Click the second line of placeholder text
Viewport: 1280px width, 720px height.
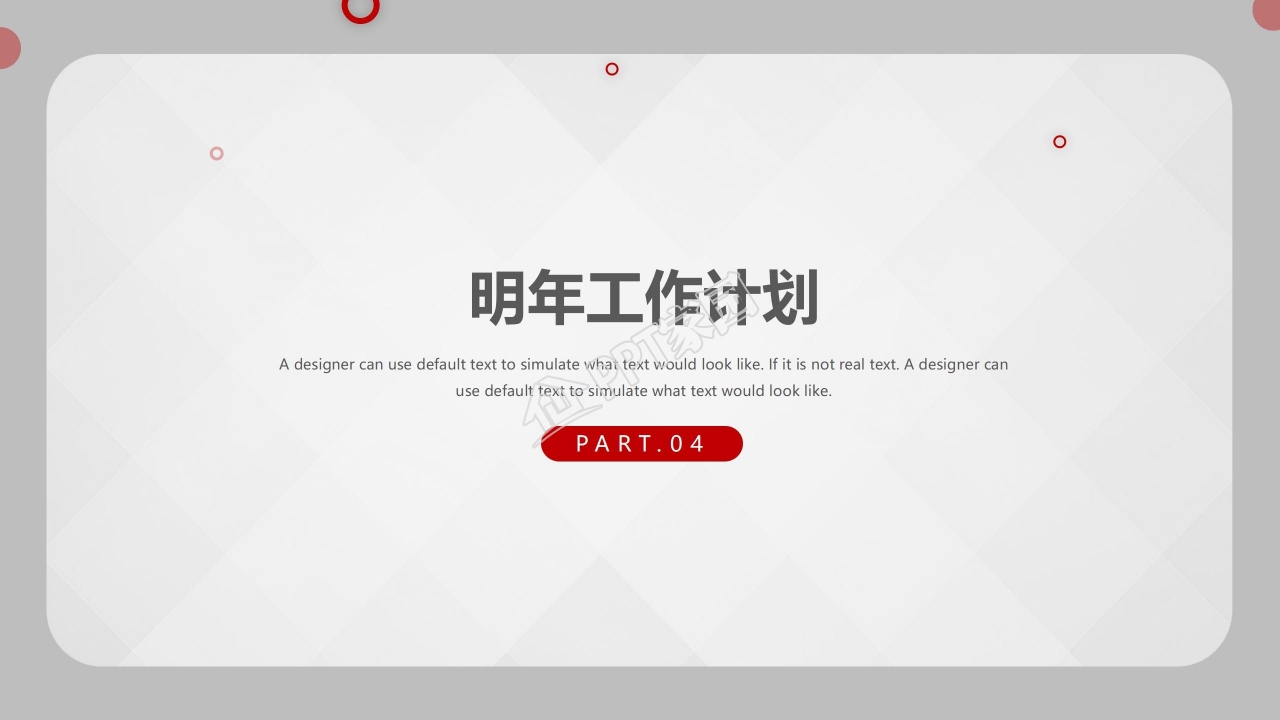(643, 391)
